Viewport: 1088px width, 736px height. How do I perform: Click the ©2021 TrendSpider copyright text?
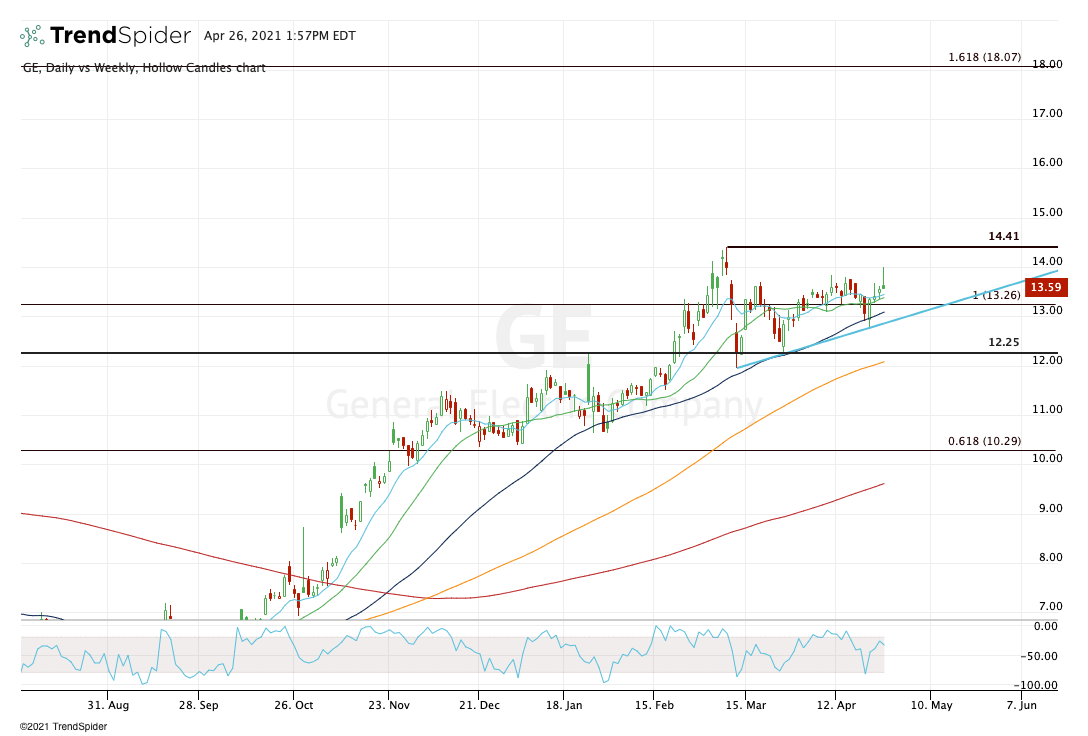tap(63, 727)
